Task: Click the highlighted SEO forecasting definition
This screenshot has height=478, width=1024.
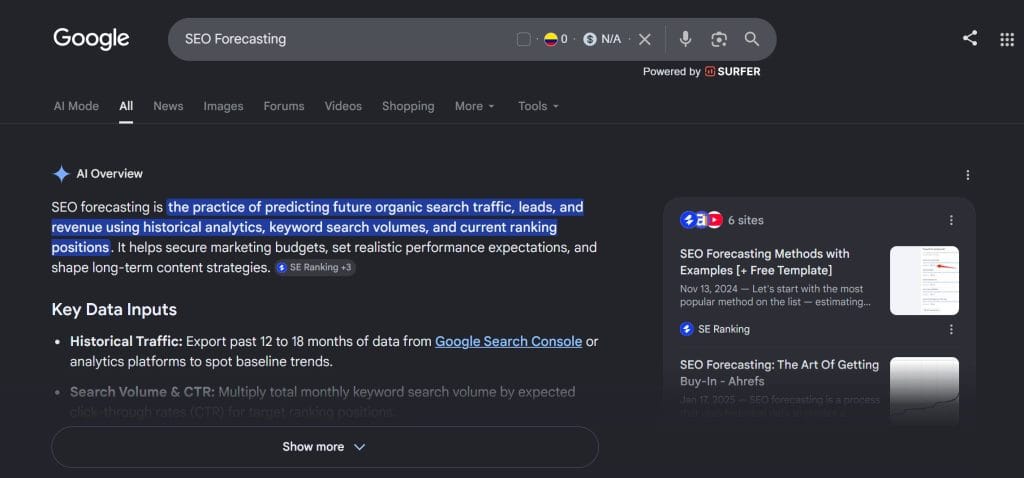Action: [x=317, y=227]
